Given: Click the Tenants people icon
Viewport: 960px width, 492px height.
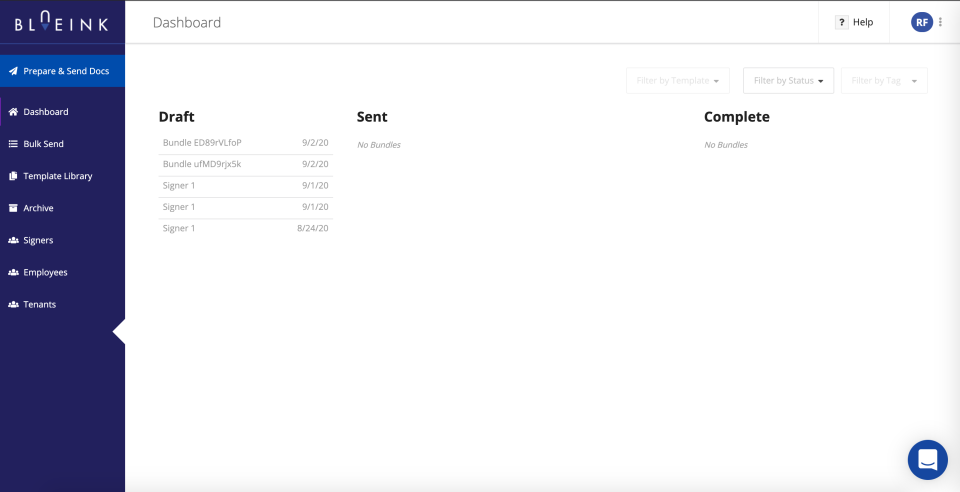Looking at the screenshot, I should click(13, 304).
